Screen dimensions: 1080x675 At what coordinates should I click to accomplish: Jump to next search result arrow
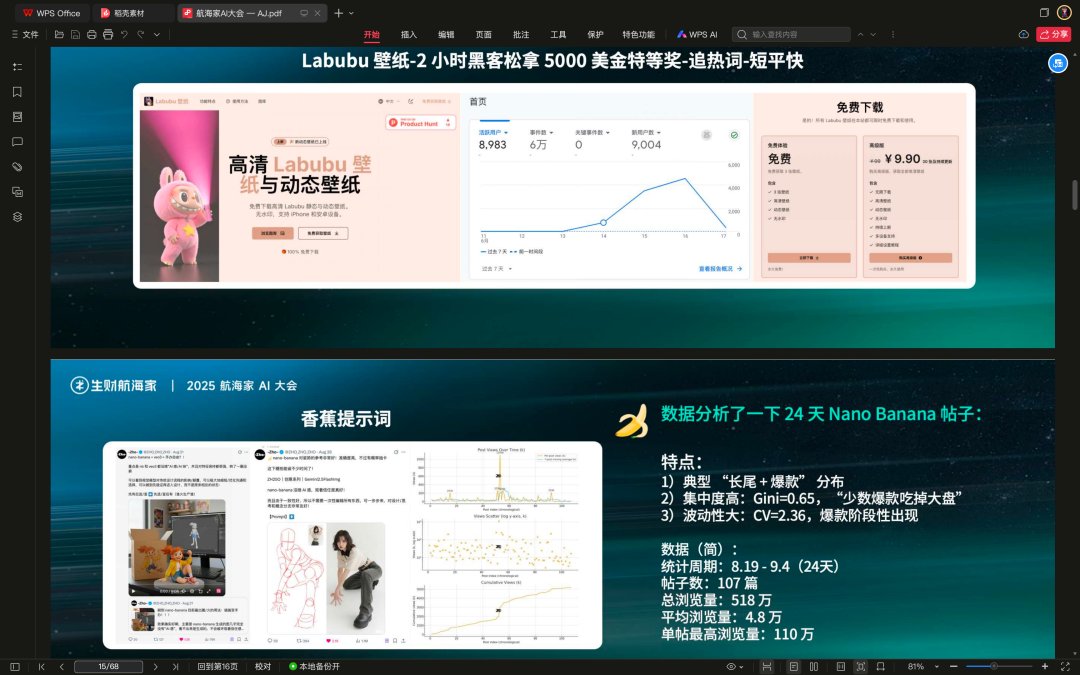coord(873,34)
